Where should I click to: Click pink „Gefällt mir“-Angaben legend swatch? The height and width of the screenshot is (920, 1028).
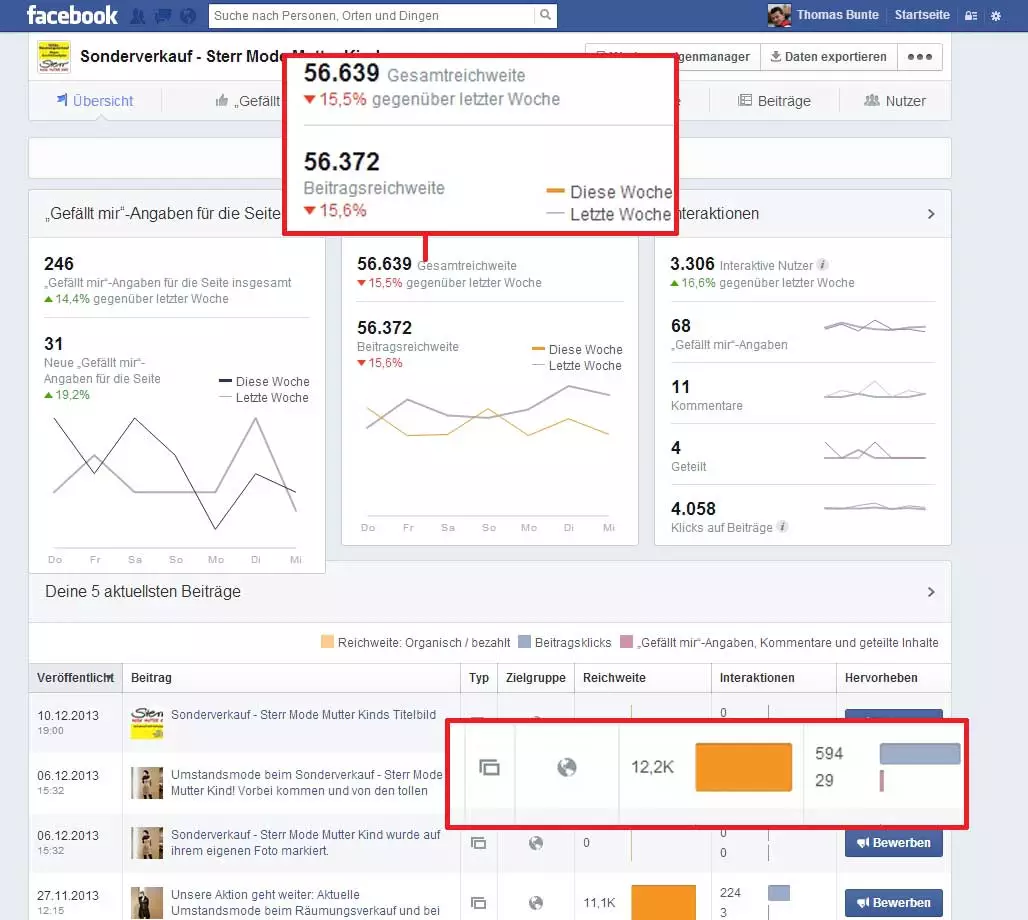tap(627, 641)
